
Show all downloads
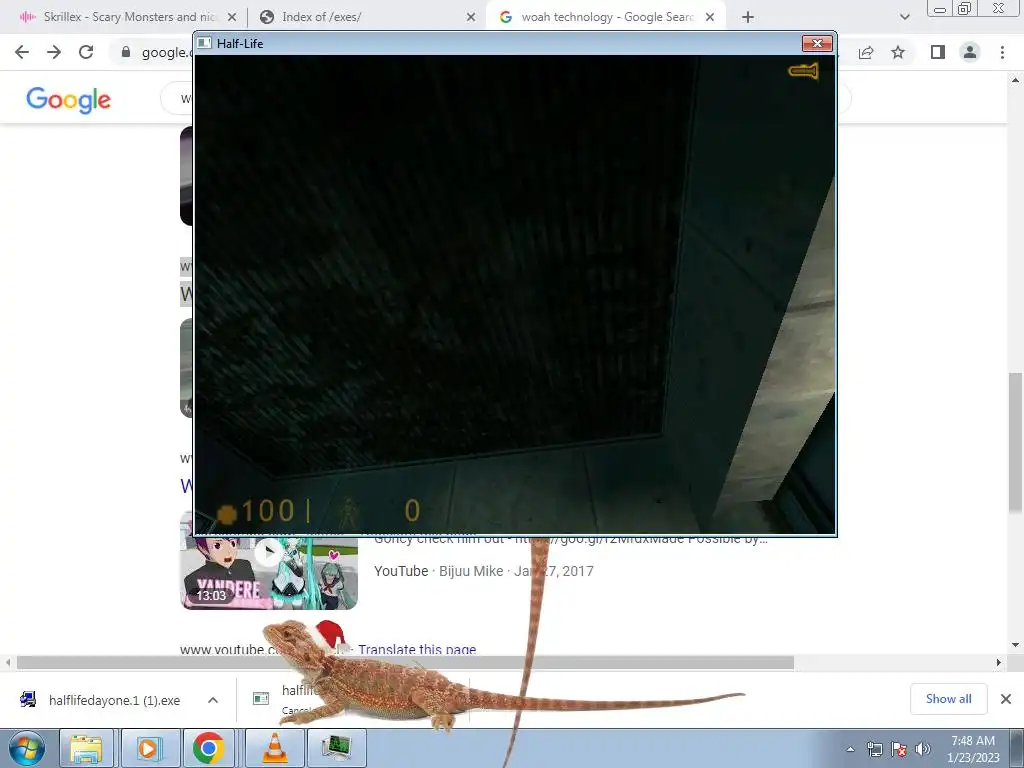click(948, 699)
